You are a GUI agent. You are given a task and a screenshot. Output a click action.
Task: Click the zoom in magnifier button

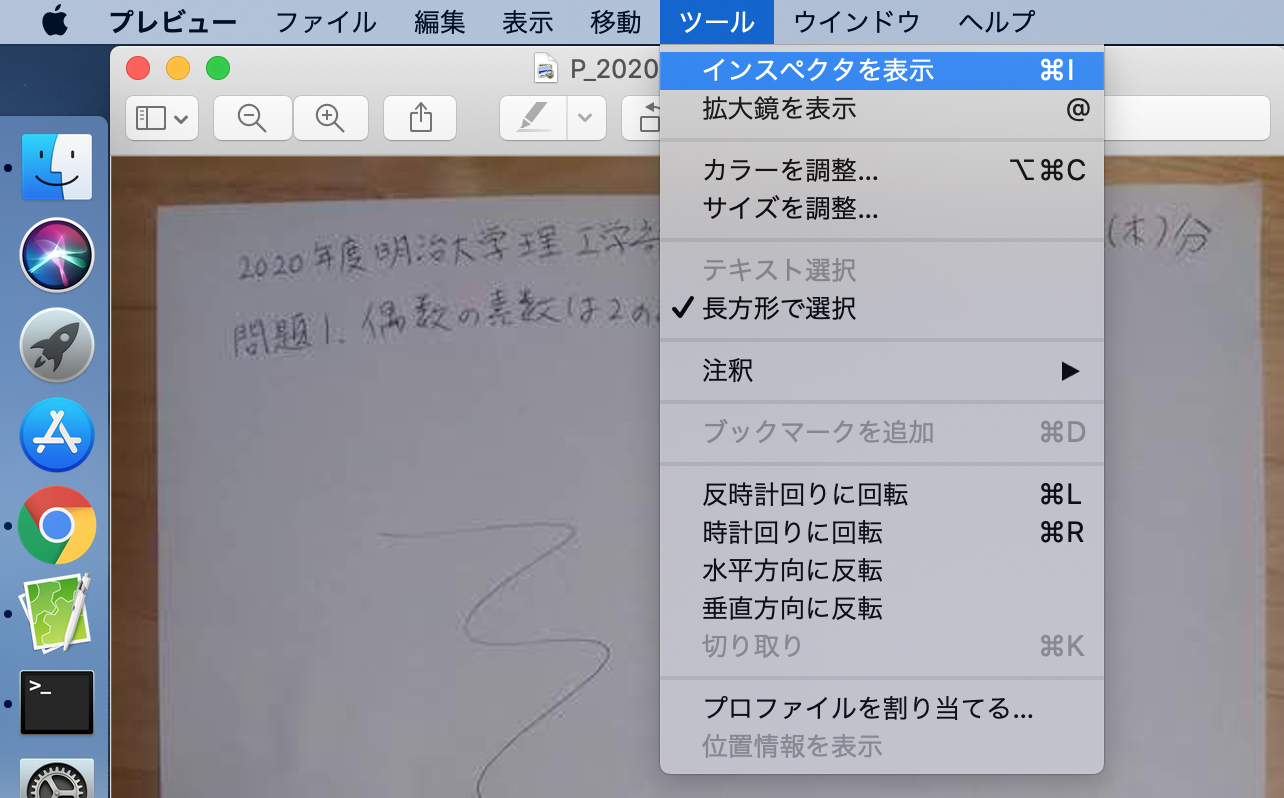(x=330, y=118)
